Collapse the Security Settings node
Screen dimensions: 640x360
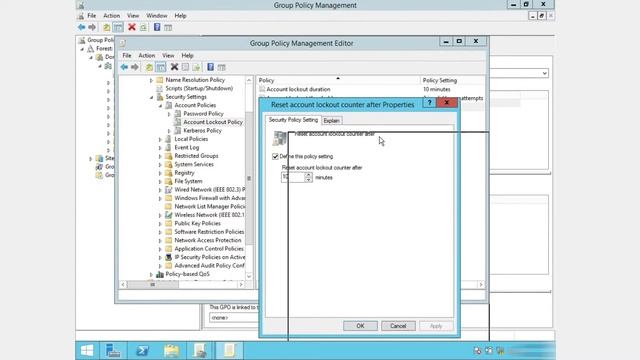[151, 97]
